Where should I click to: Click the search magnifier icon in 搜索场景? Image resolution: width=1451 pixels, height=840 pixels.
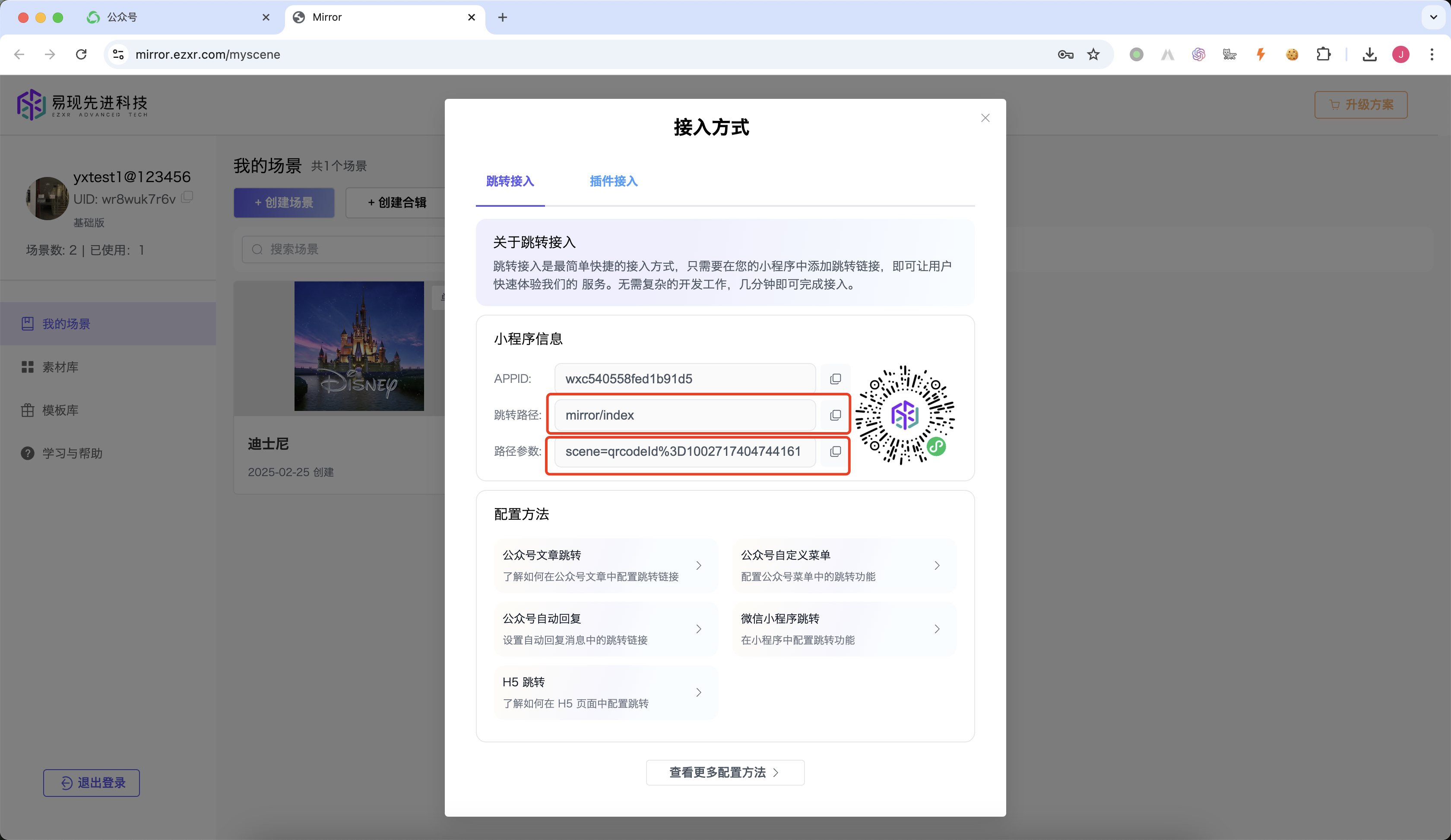[257, 249]
